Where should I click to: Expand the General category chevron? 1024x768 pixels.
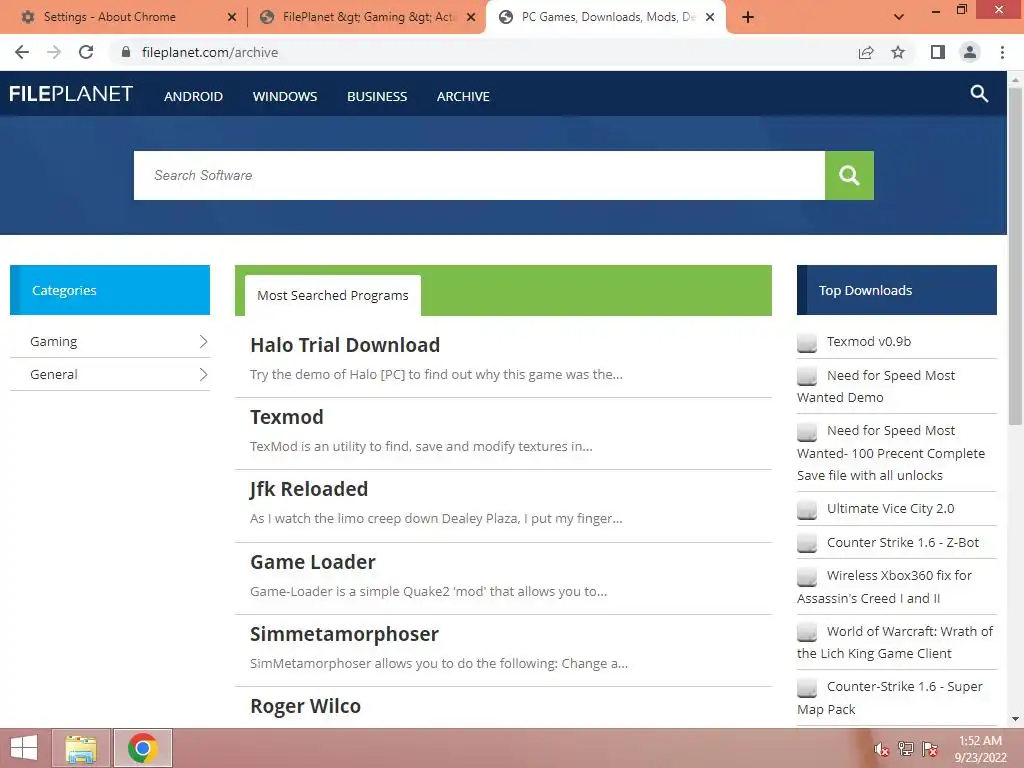[x=203, y=374]
